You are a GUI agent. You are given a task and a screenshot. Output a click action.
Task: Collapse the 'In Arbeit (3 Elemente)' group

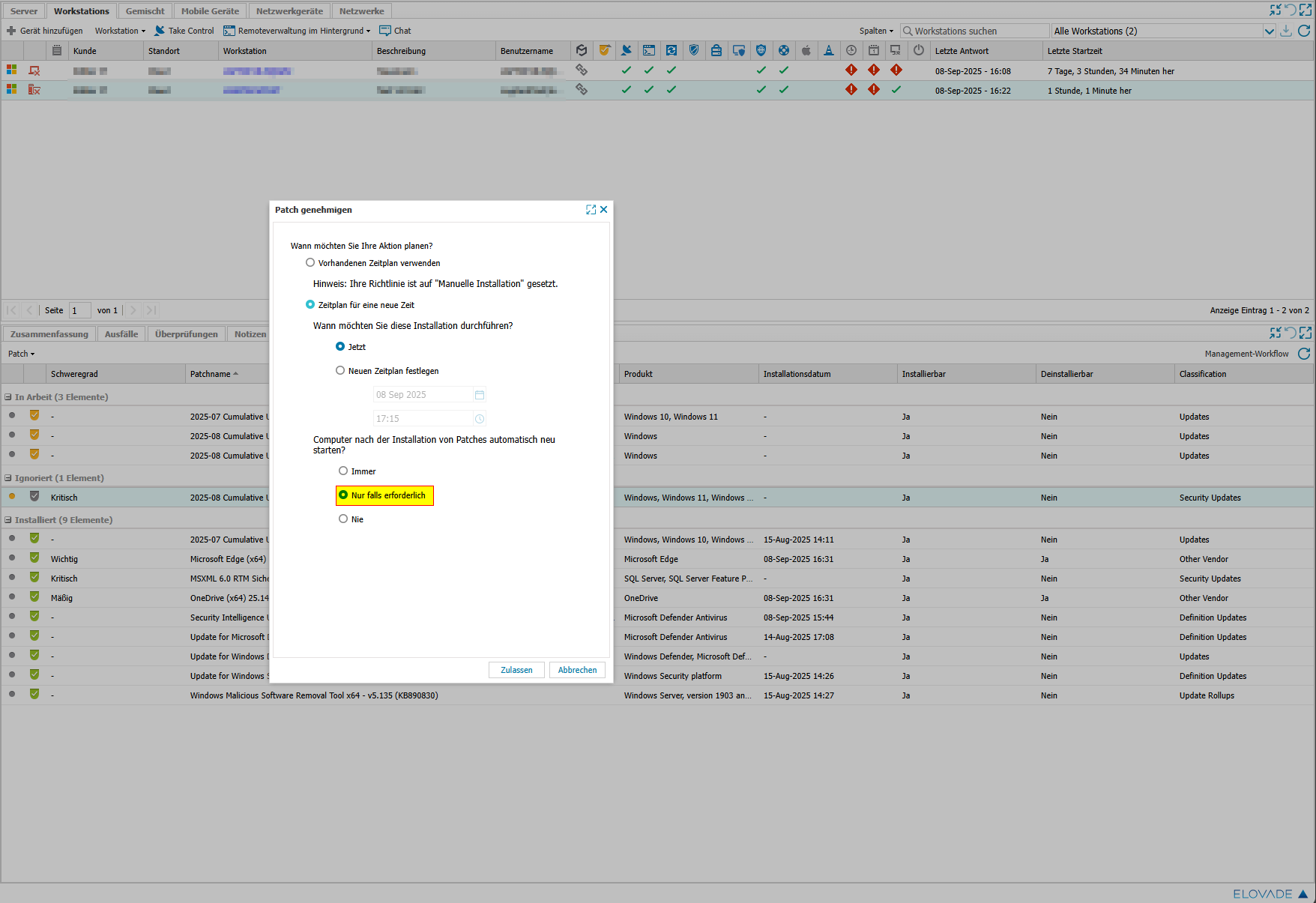coord(8,397)
